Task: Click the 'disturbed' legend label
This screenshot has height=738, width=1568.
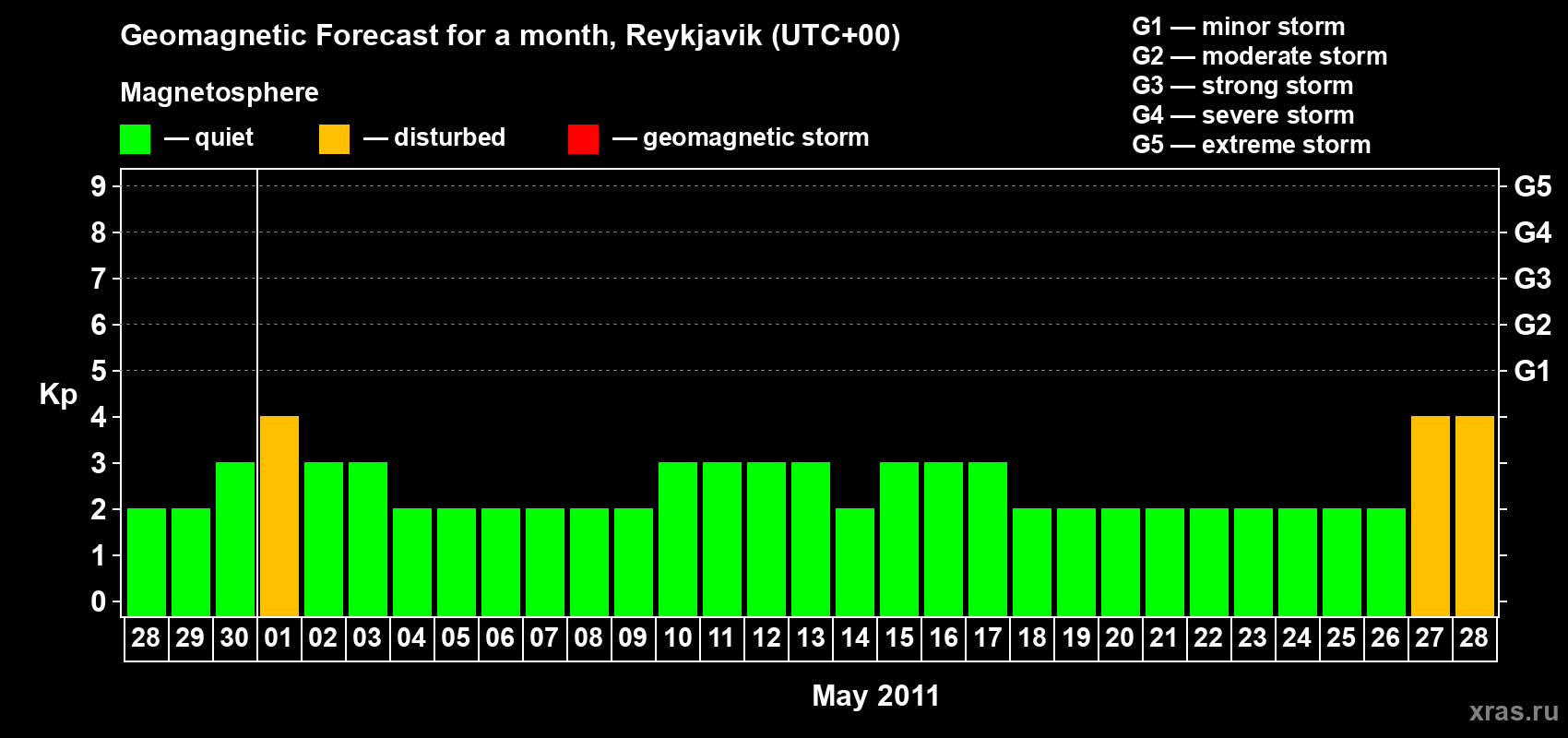Action: [x=449, y=137]
